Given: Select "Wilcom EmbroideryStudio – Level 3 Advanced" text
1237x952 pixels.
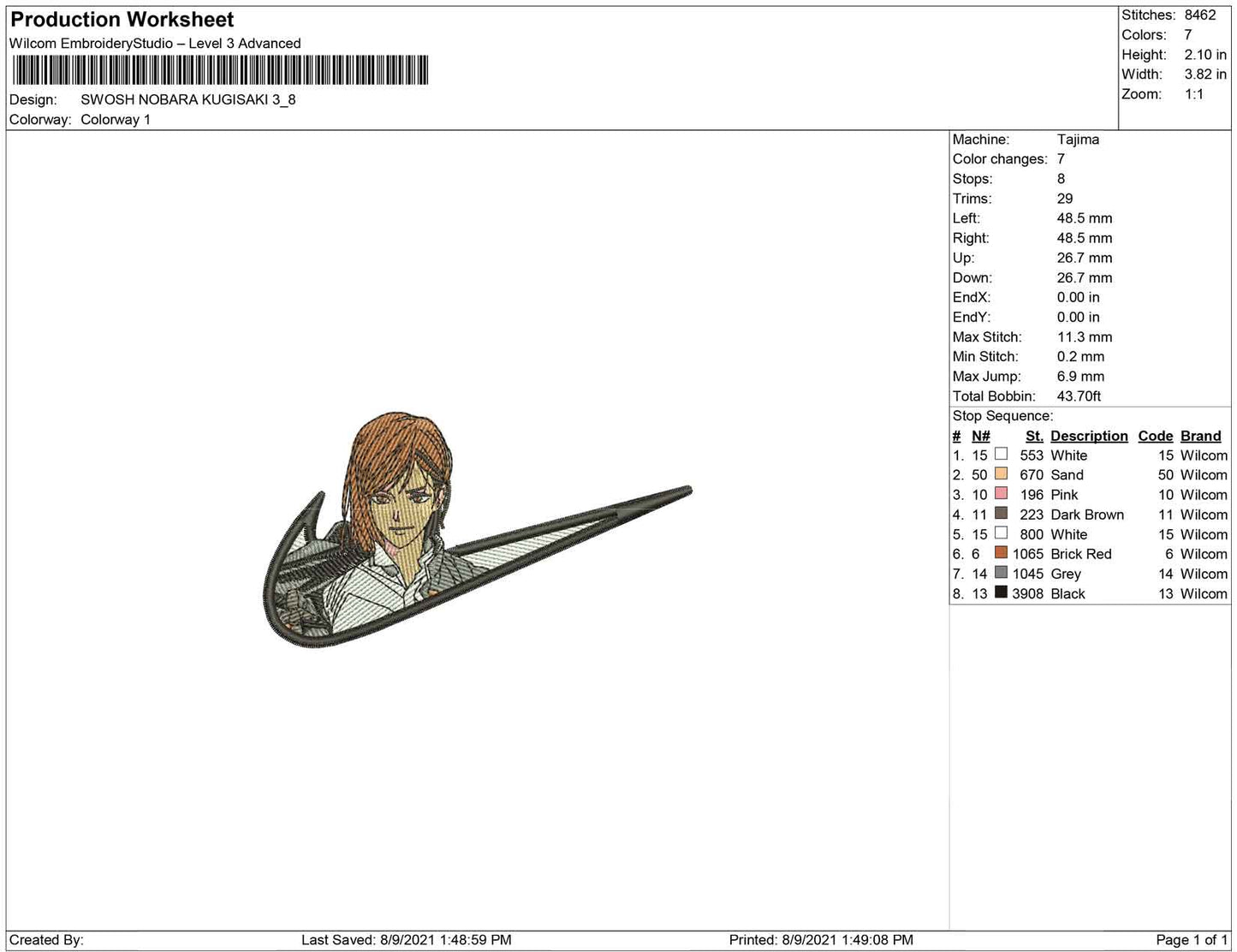Looking at the screenshot, I should click(155, 44).
